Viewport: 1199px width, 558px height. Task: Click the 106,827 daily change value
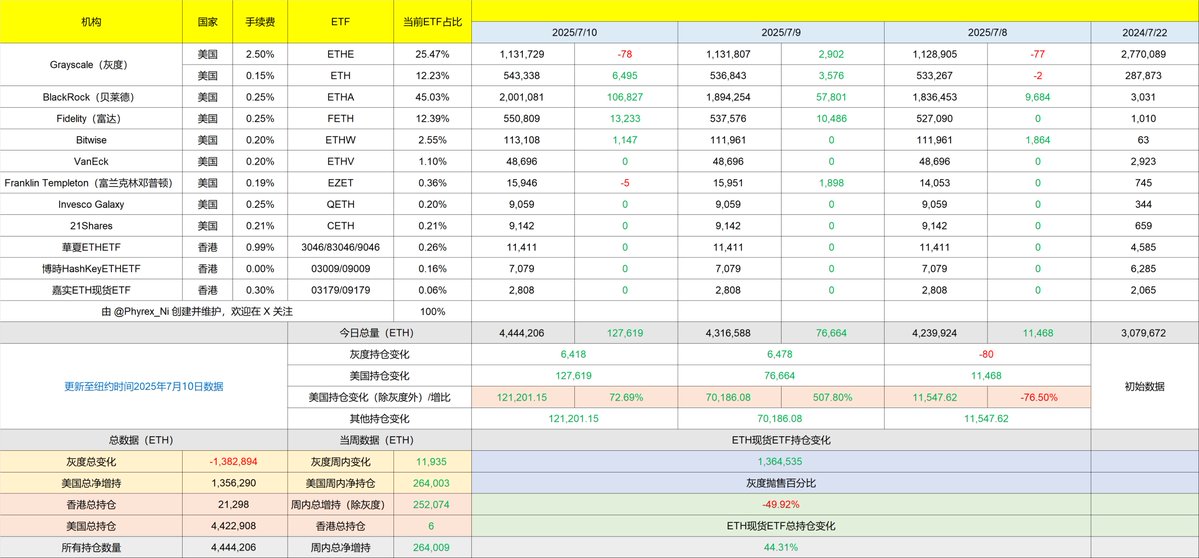pyautogui.click(x=626, y=97)
